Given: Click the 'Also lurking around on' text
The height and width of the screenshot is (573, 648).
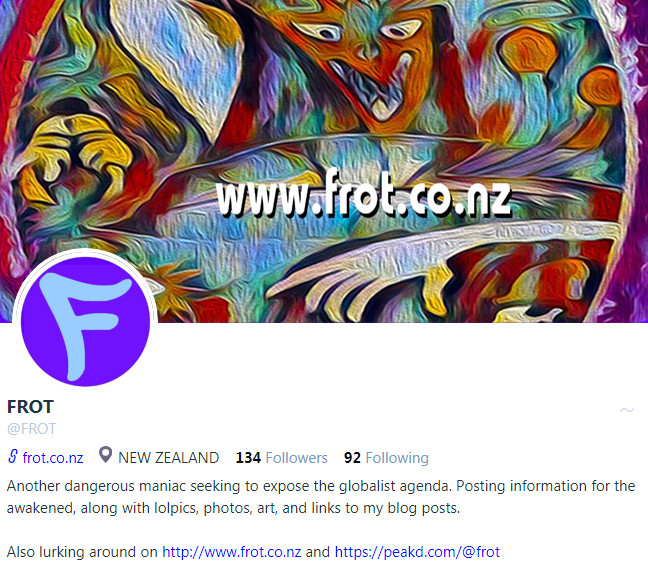Looking at the screenshot, I should click(x=82, y=552).
